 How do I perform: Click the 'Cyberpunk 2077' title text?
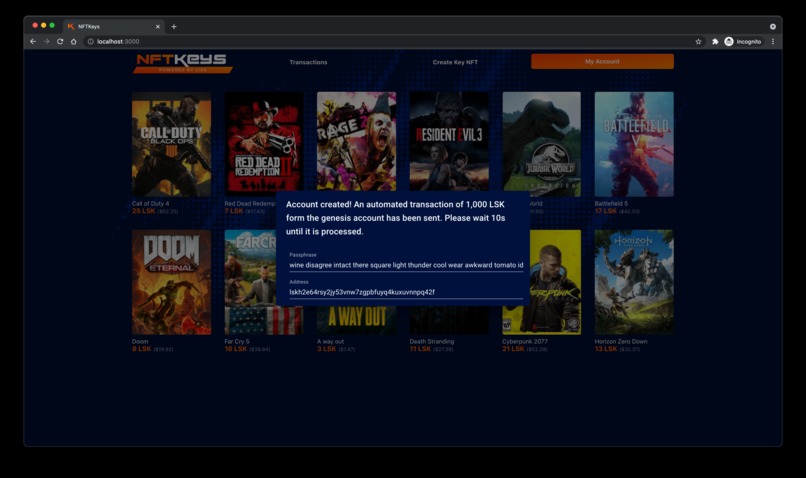click(524, 341)
